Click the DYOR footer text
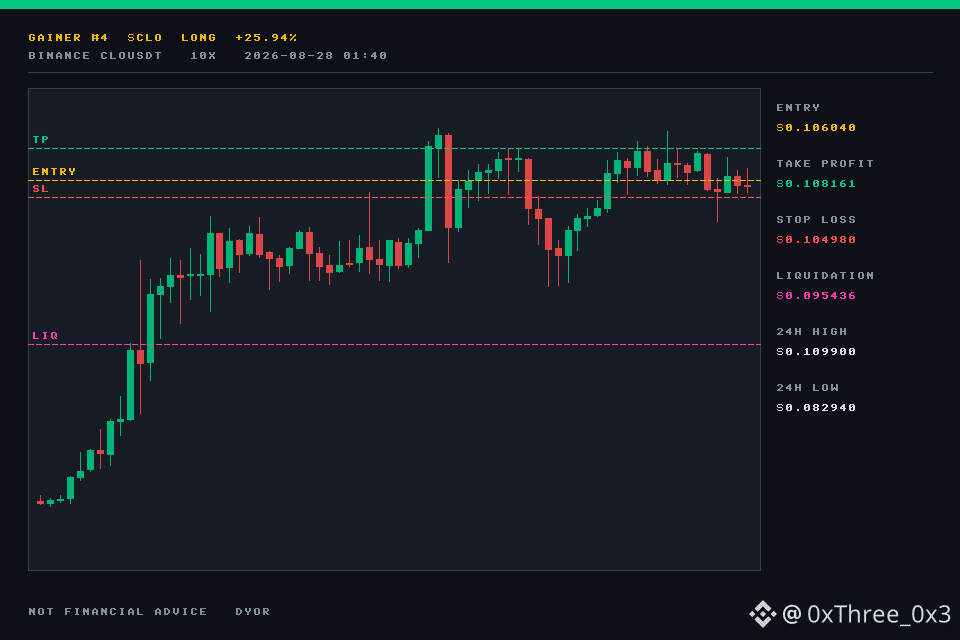 [x=253, y=612]
